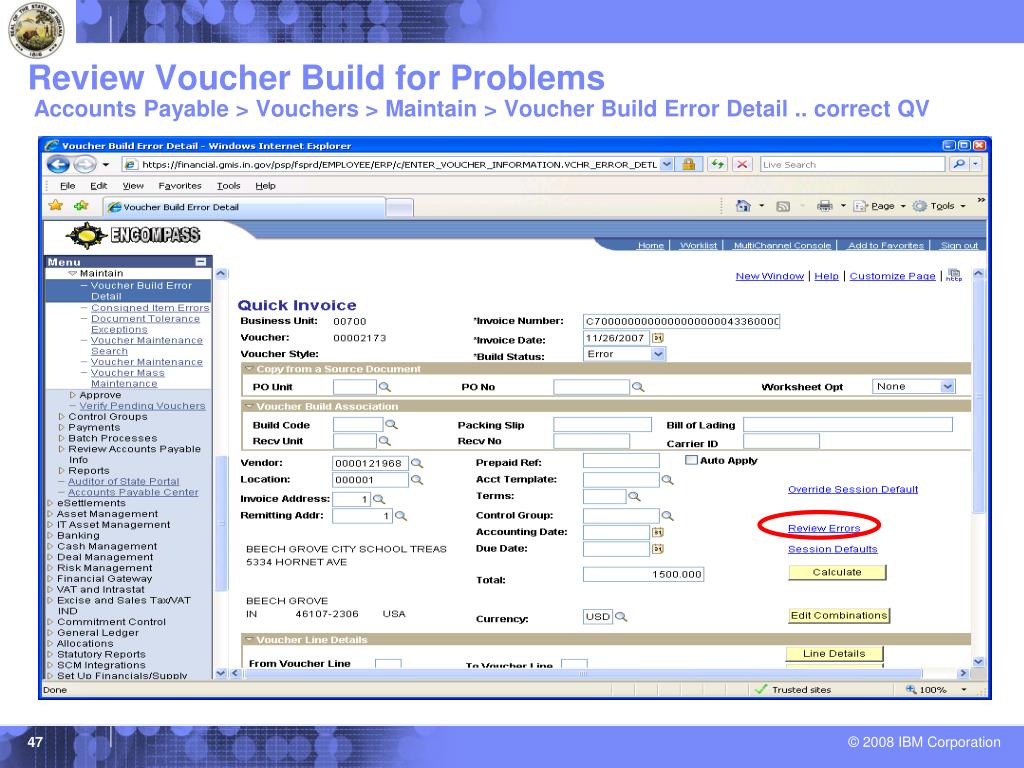The width and height of the screenshot is (1024, 768).
Task: Click the Location lookup magnifier
Action: (x=417, y=480)
